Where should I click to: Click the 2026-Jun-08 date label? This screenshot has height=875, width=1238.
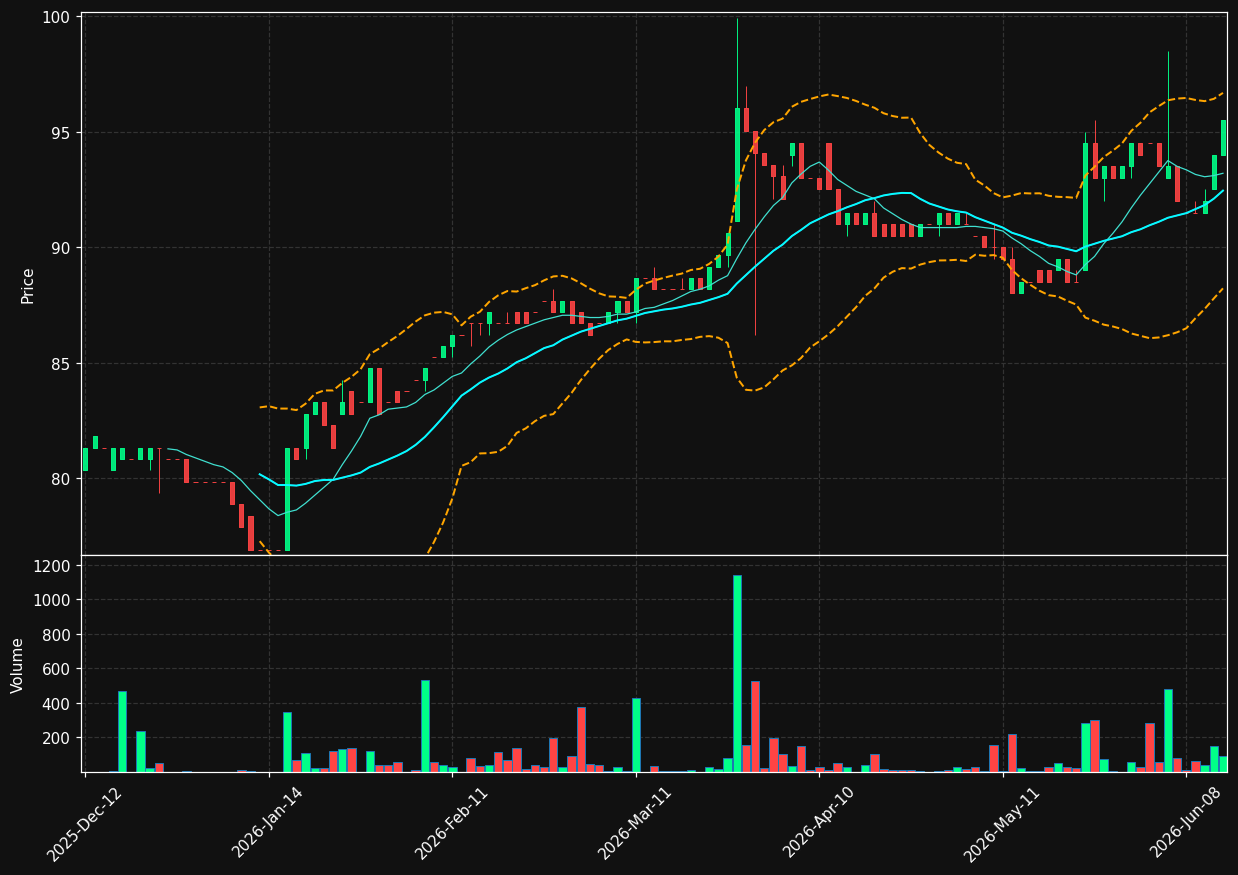(x=1186, y=823)
